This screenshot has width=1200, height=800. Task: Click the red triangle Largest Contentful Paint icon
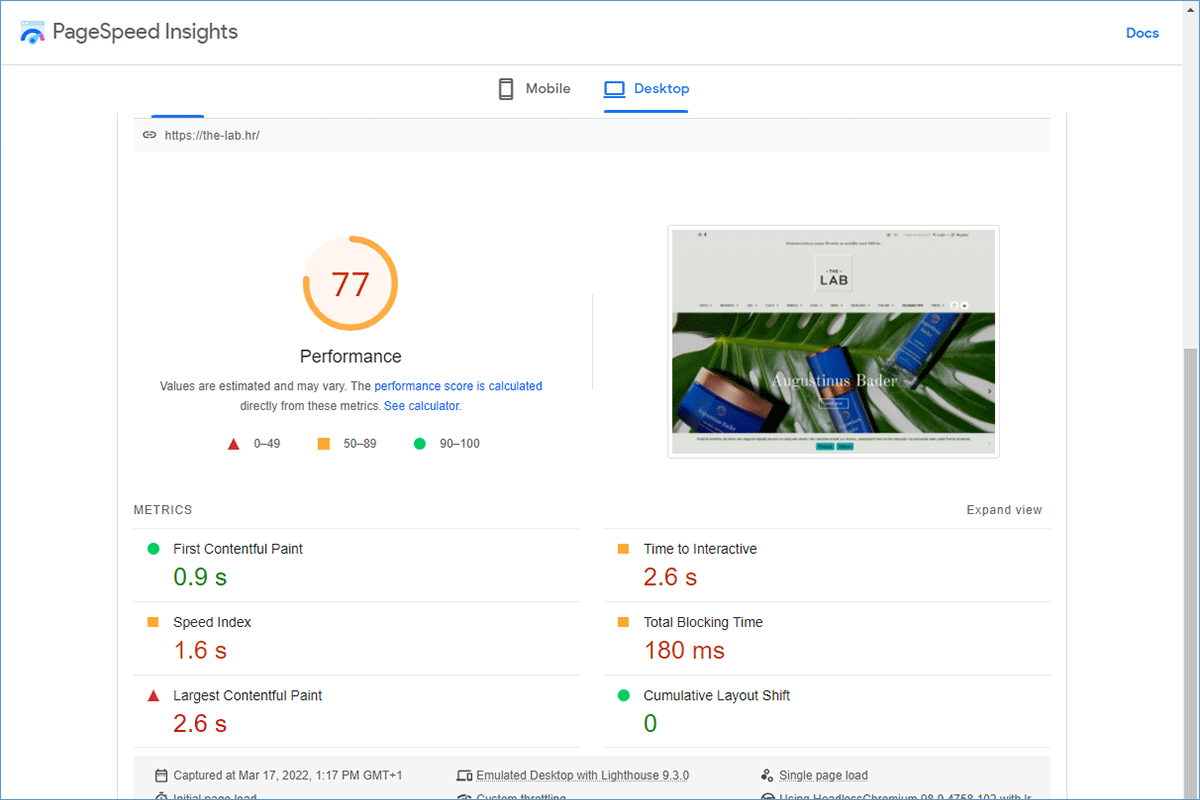click(153, 696)
